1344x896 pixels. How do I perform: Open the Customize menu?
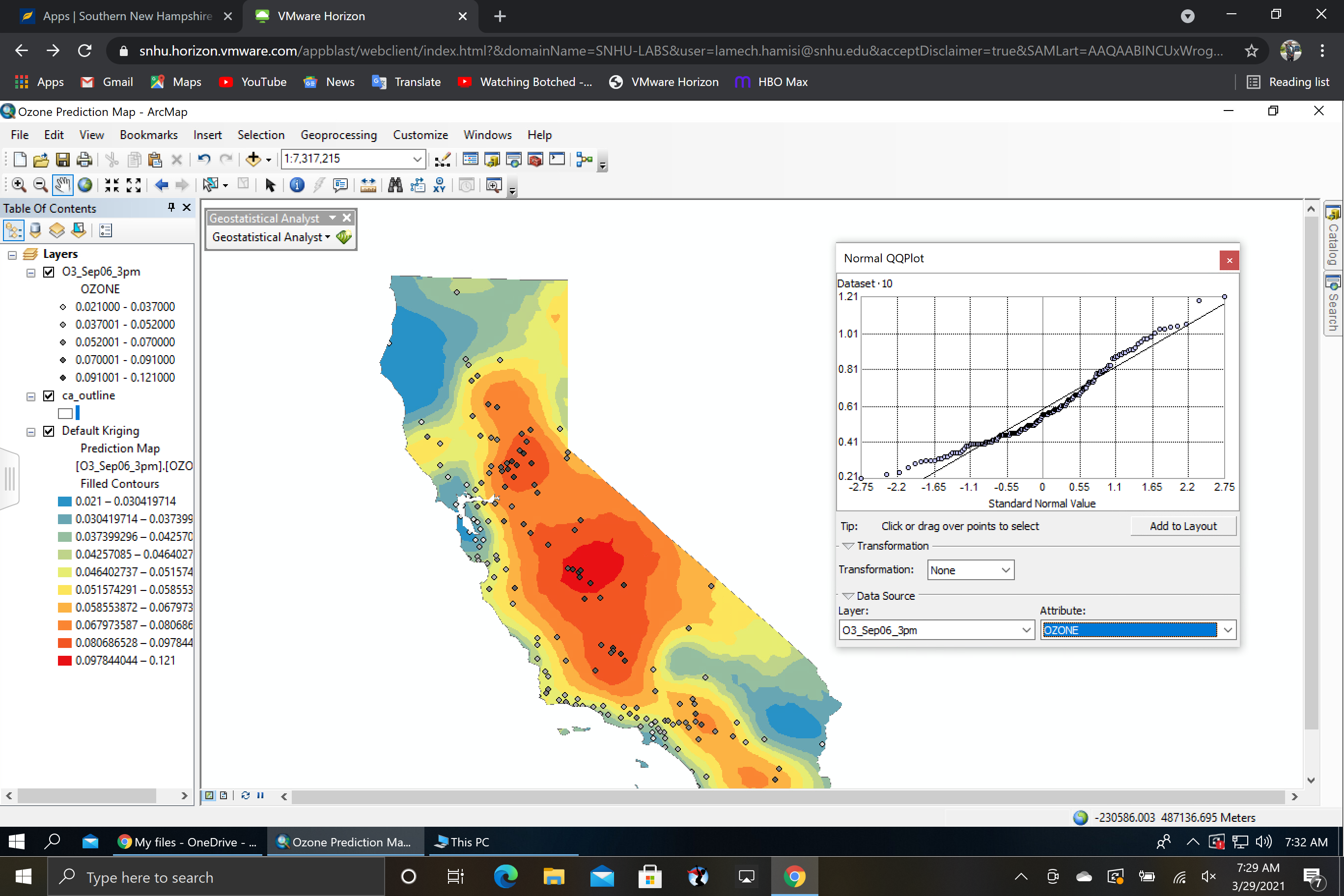[x=420, y=135]
